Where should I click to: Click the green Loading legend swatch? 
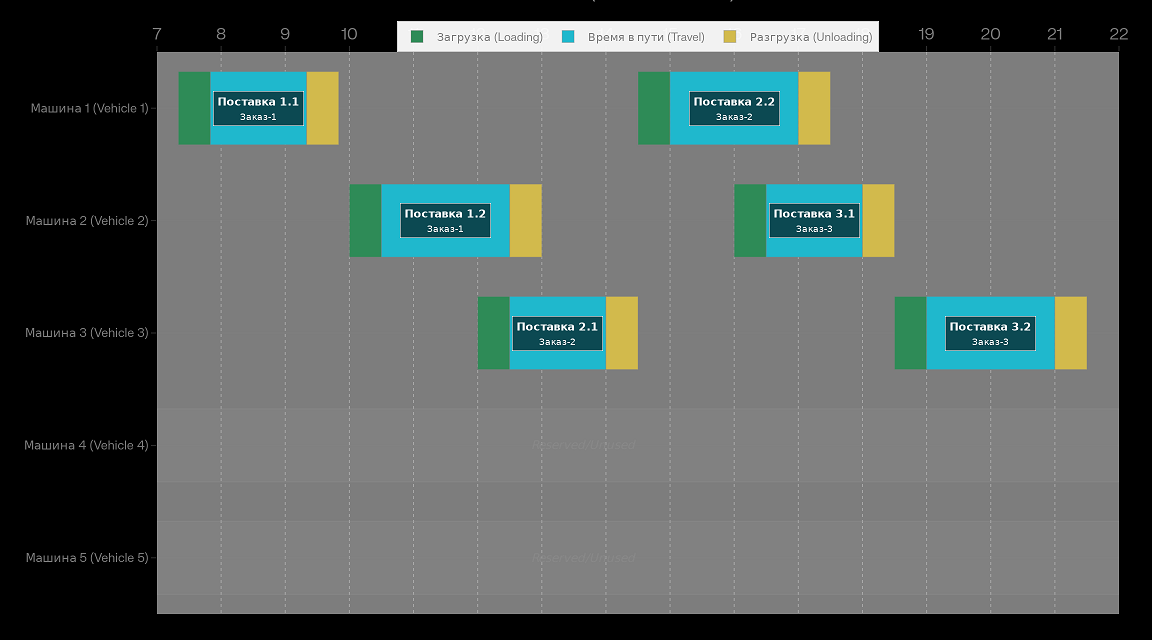pyautogui.click(x=417, y=37)
